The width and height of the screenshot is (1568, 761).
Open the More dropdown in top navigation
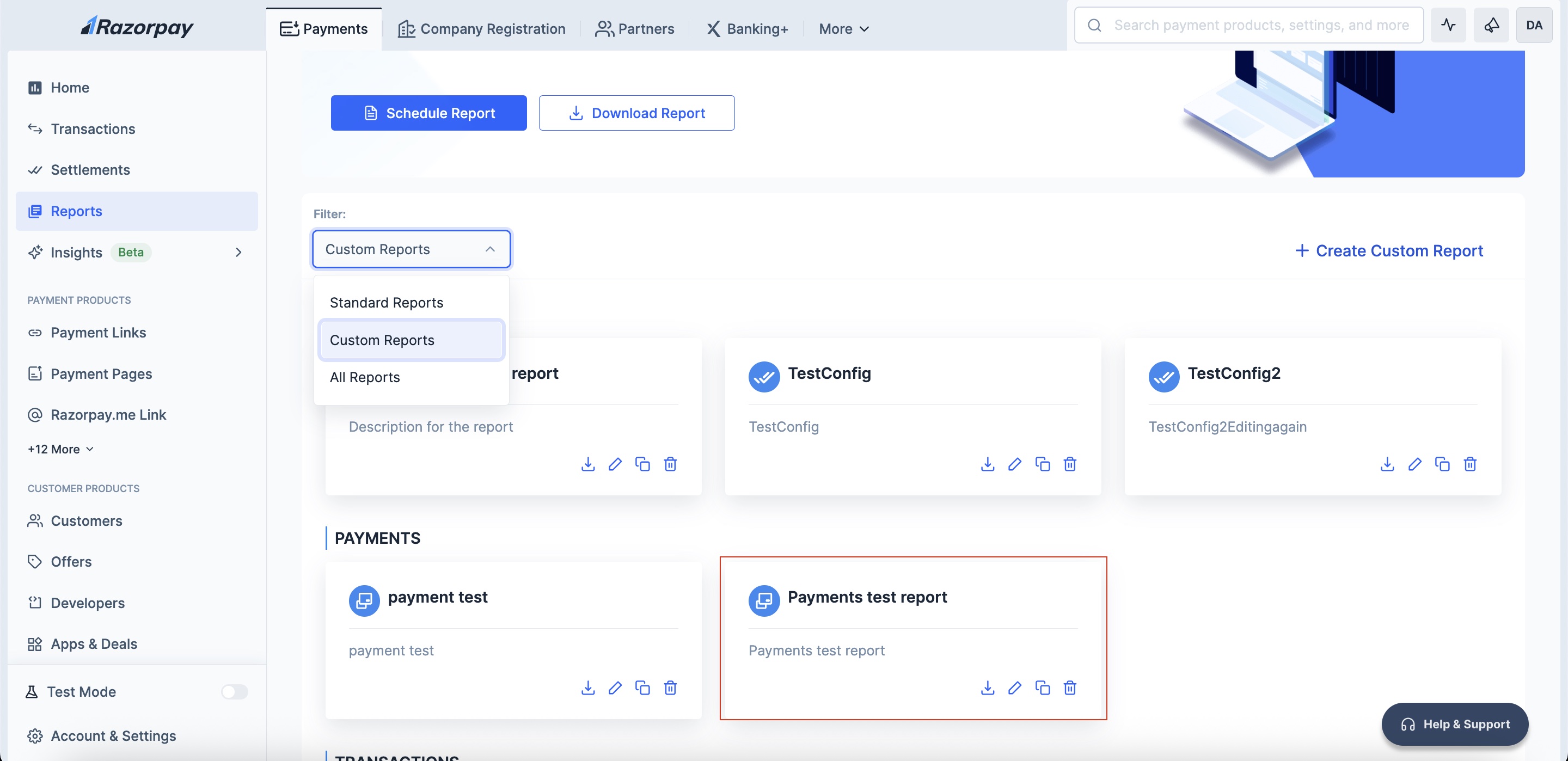[844, 29]
